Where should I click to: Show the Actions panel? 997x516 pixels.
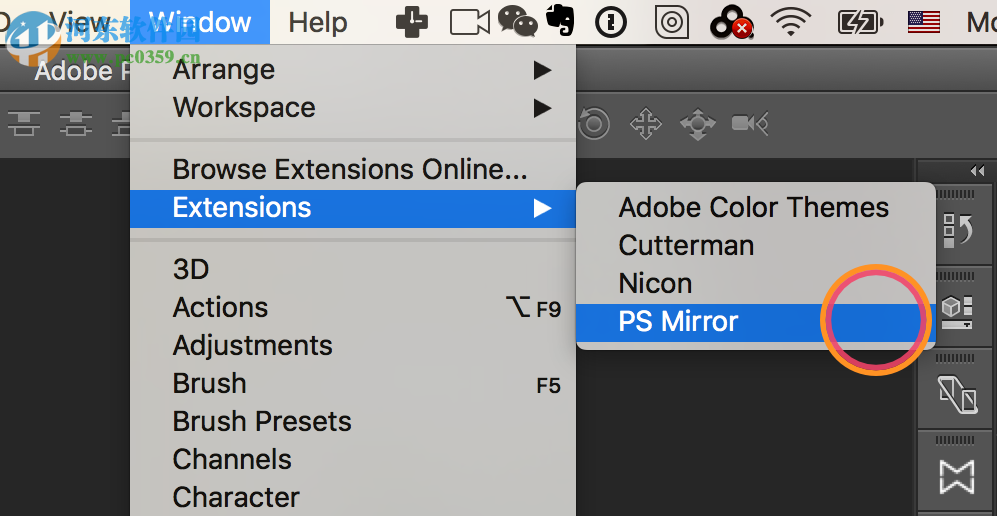(x=353, y=308)
